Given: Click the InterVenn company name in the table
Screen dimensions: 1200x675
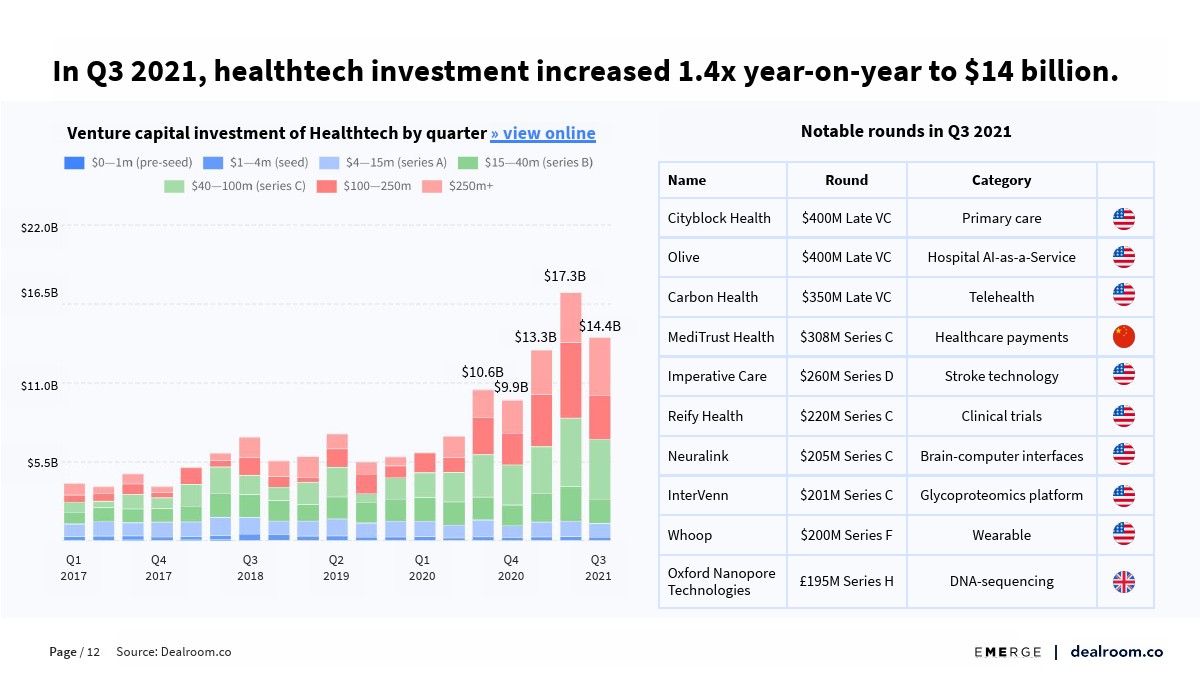Looking at the screenshot, I should (698, 495).
